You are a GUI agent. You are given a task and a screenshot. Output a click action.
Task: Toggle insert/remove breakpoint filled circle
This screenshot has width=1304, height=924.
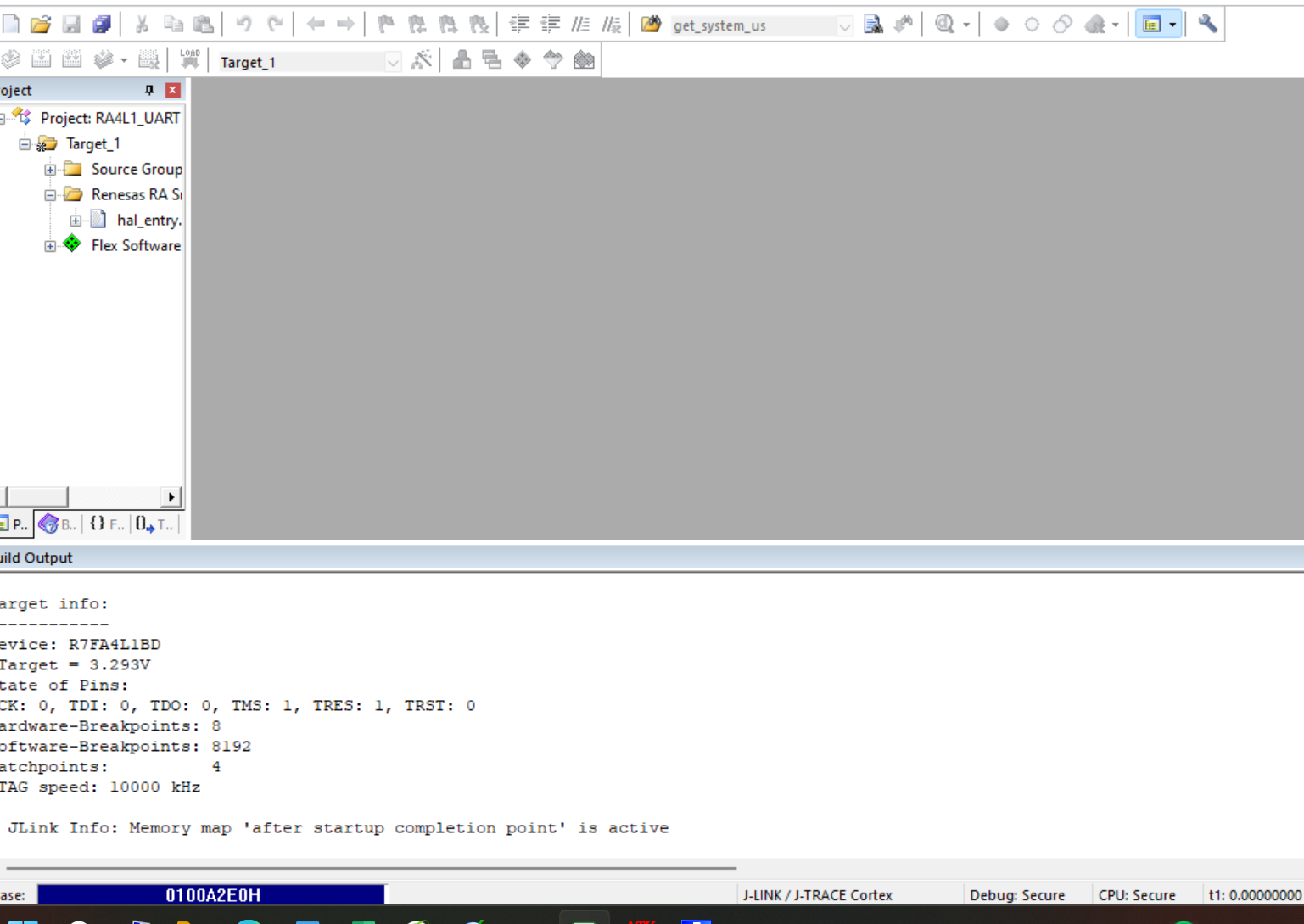point(1001,24)
